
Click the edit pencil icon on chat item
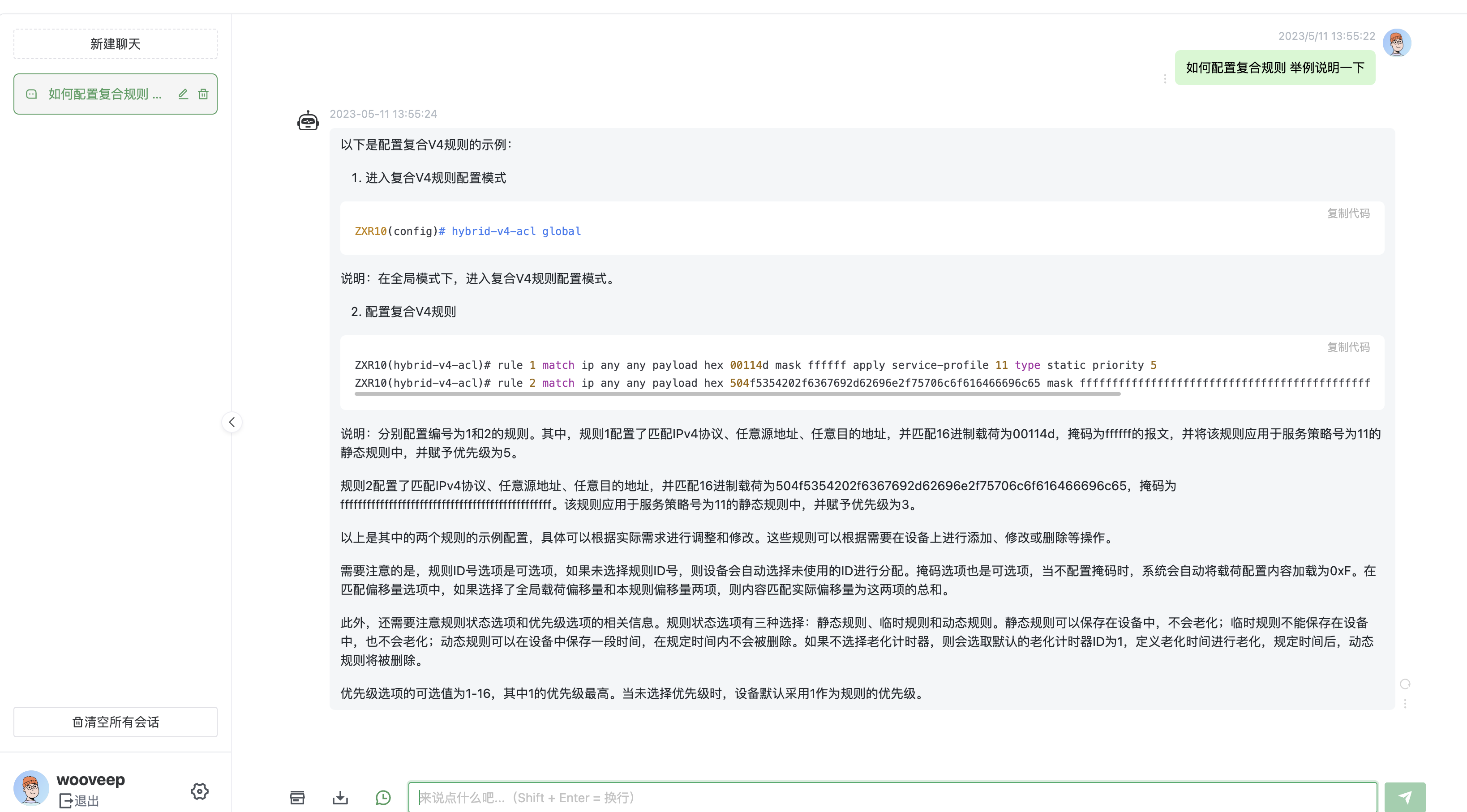coord(183,94)
